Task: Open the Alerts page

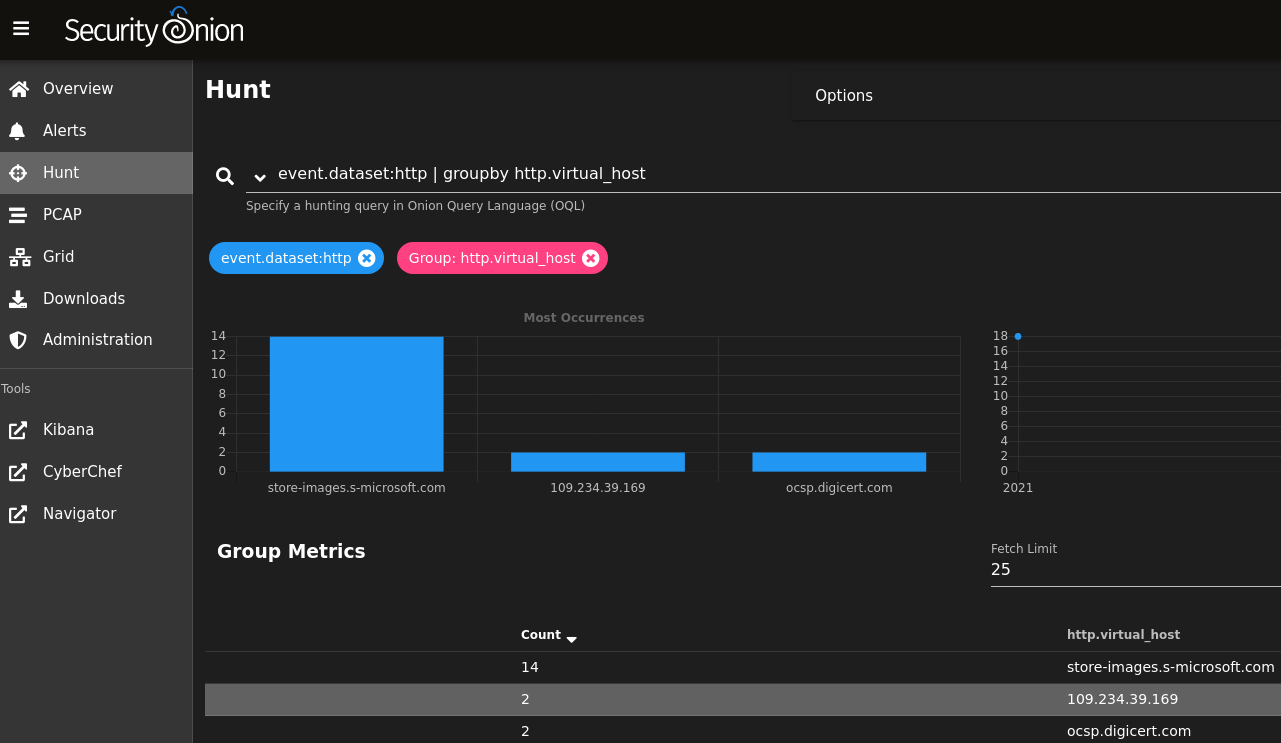Action: [96, 131]
